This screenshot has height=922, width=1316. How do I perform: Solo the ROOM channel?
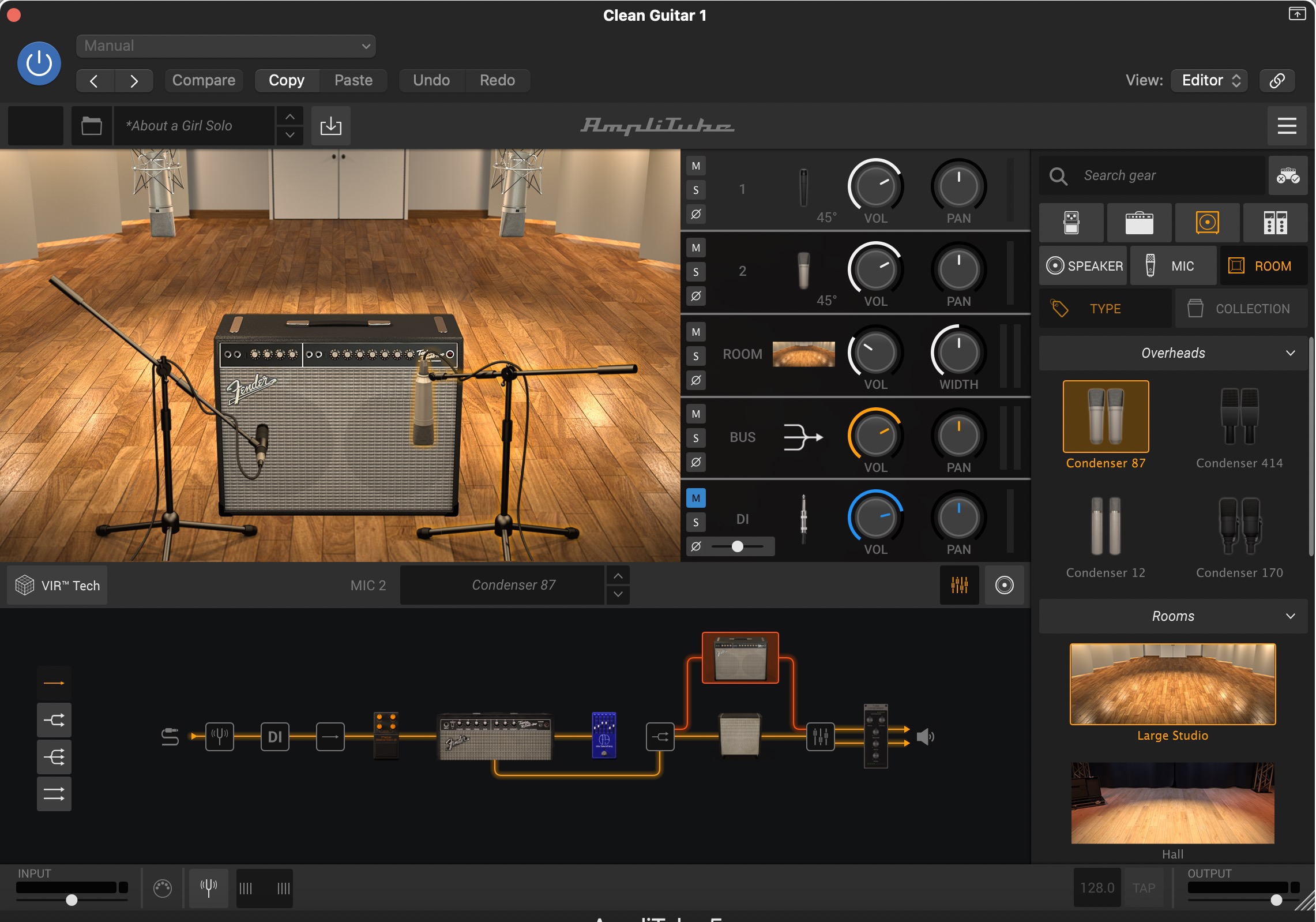[696, 356]
